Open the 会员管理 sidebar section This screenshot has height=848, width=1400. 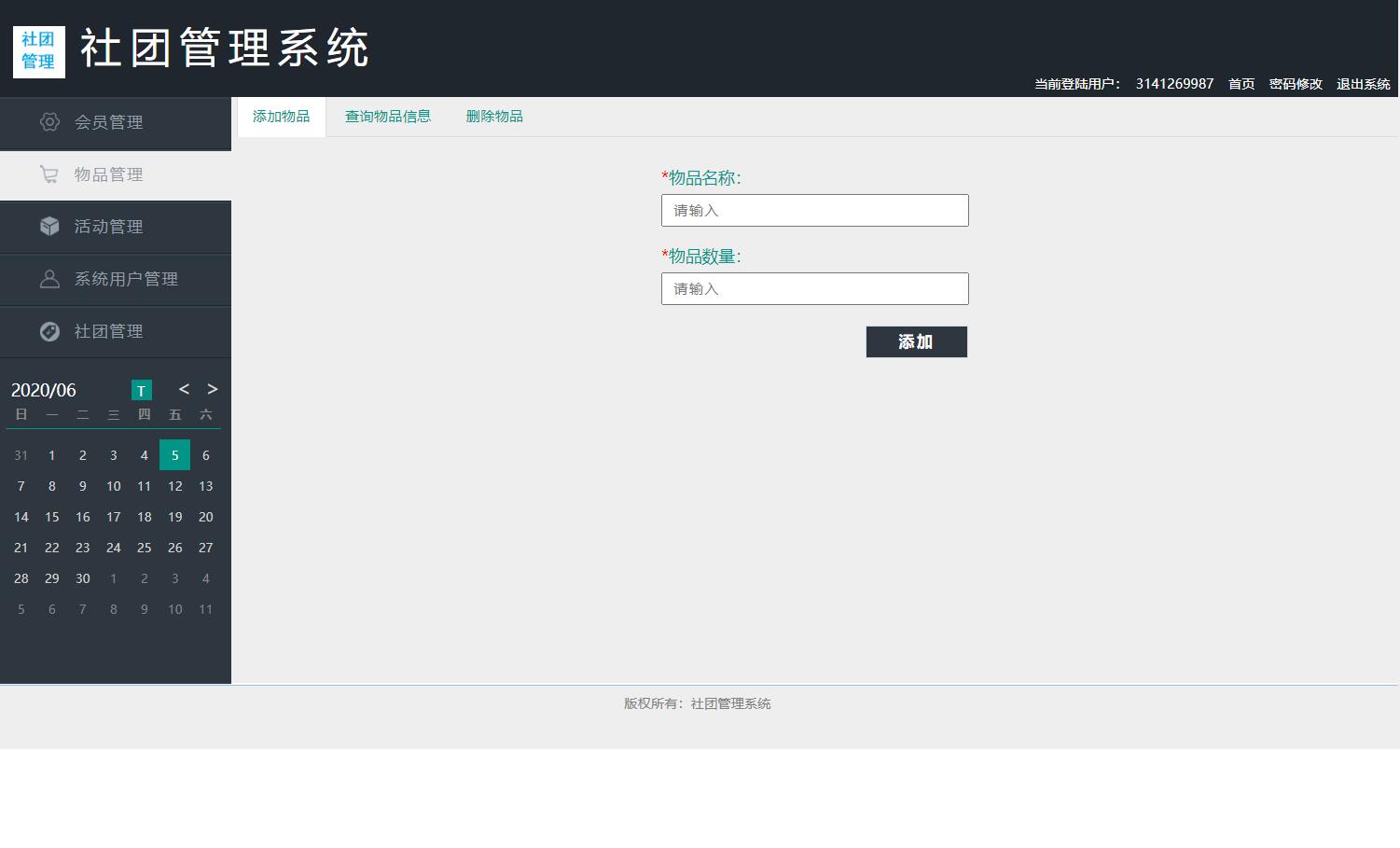[108, 122]
